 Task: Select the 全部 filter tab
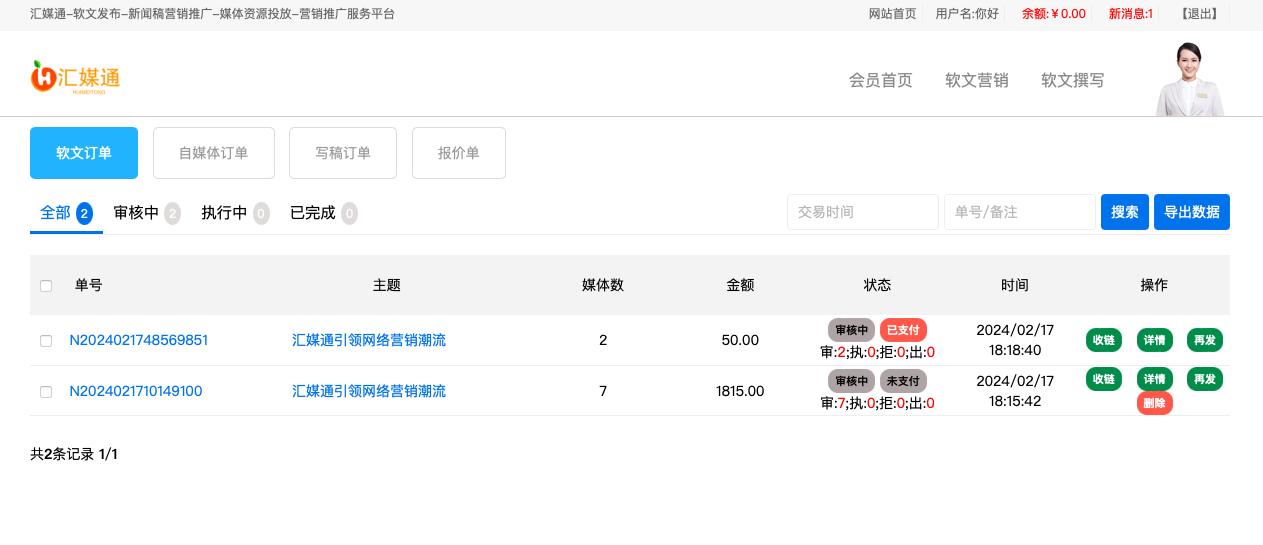pyautogui.click(x=66, y=213)
